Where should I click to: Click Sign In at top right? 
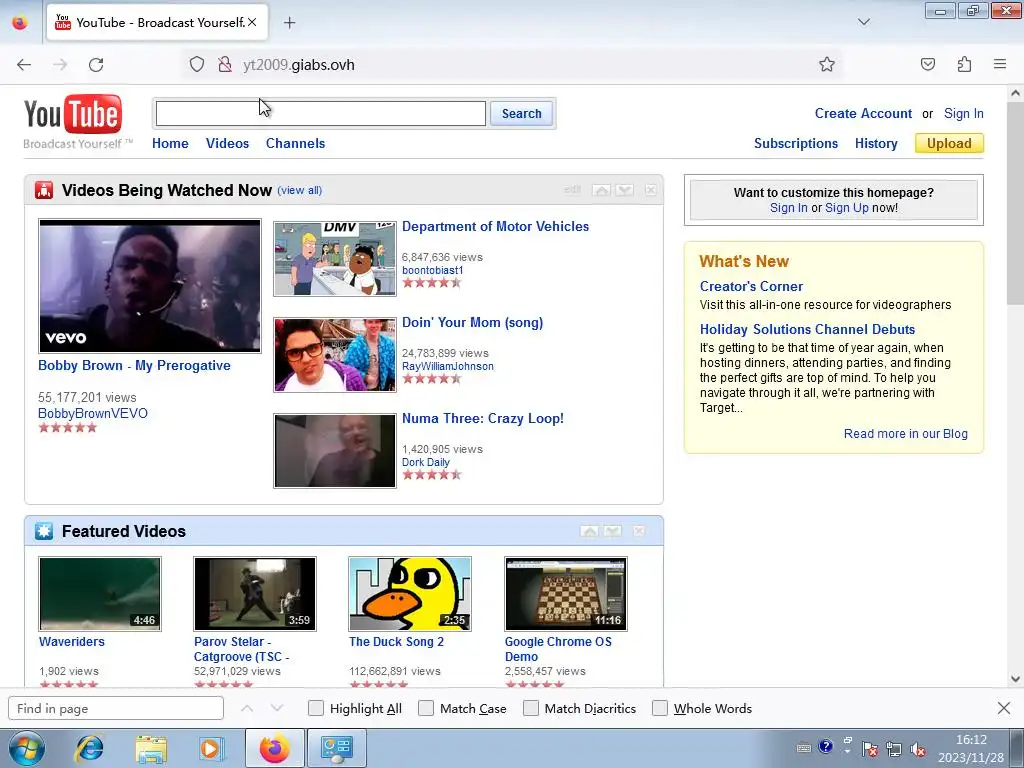tap(963, 113)
